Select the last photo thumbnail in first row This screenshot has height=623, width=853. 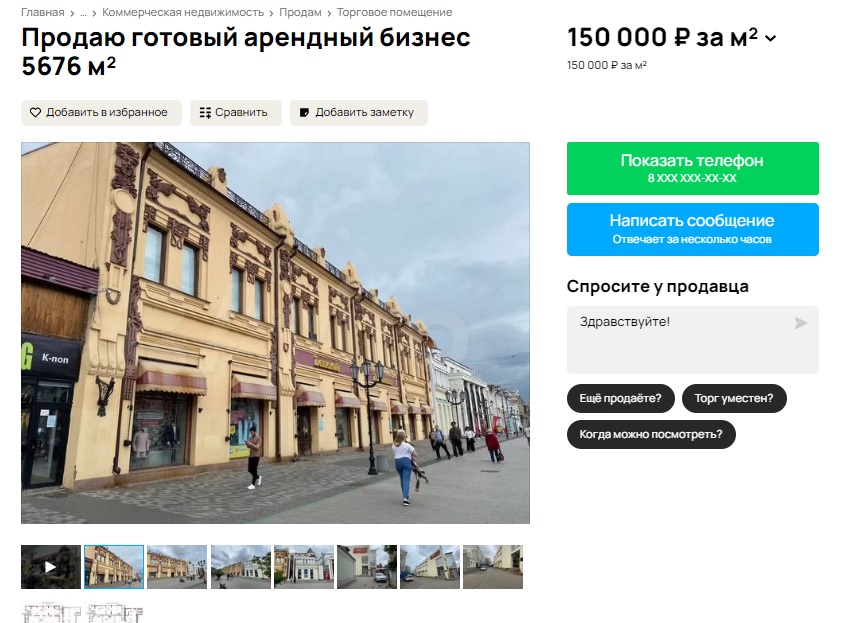coord(493,567)
